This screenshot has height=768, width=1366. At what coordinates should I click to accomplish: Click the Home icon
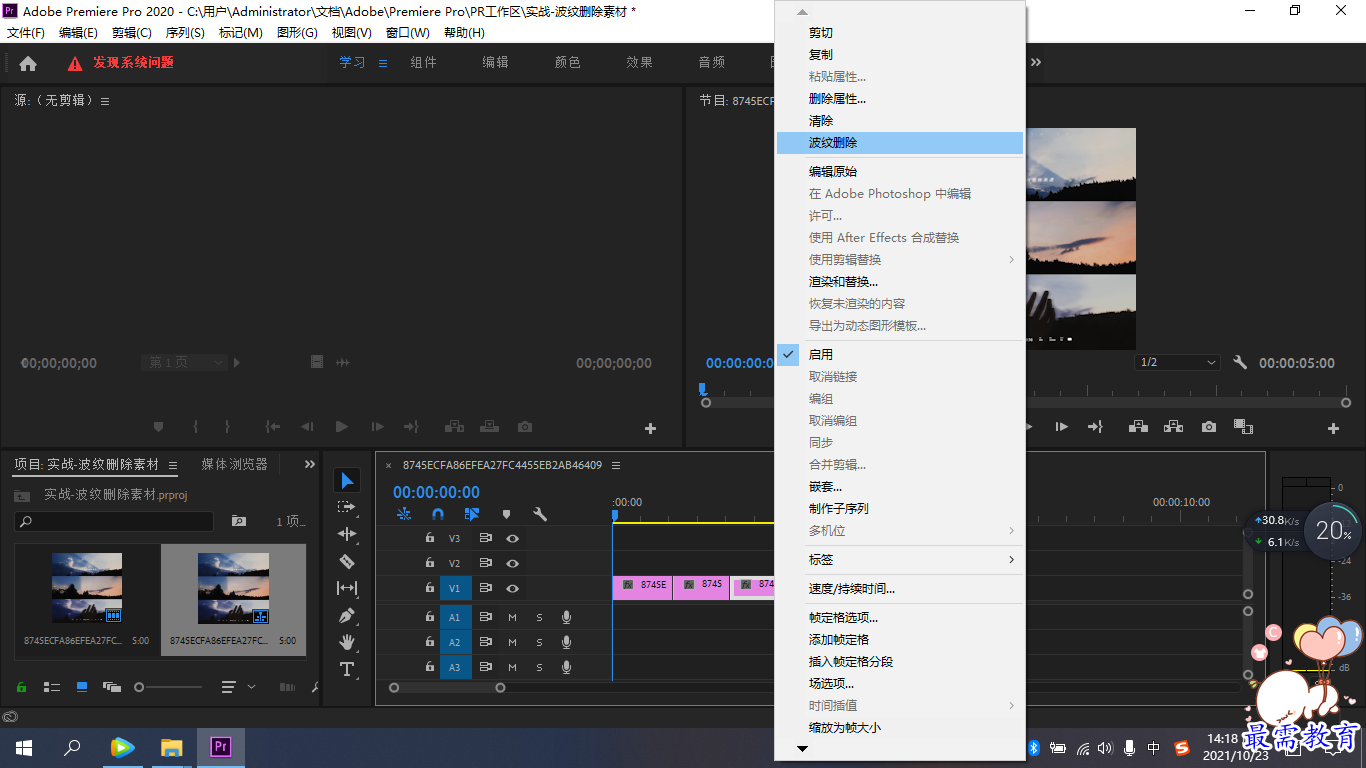(28, 63)
